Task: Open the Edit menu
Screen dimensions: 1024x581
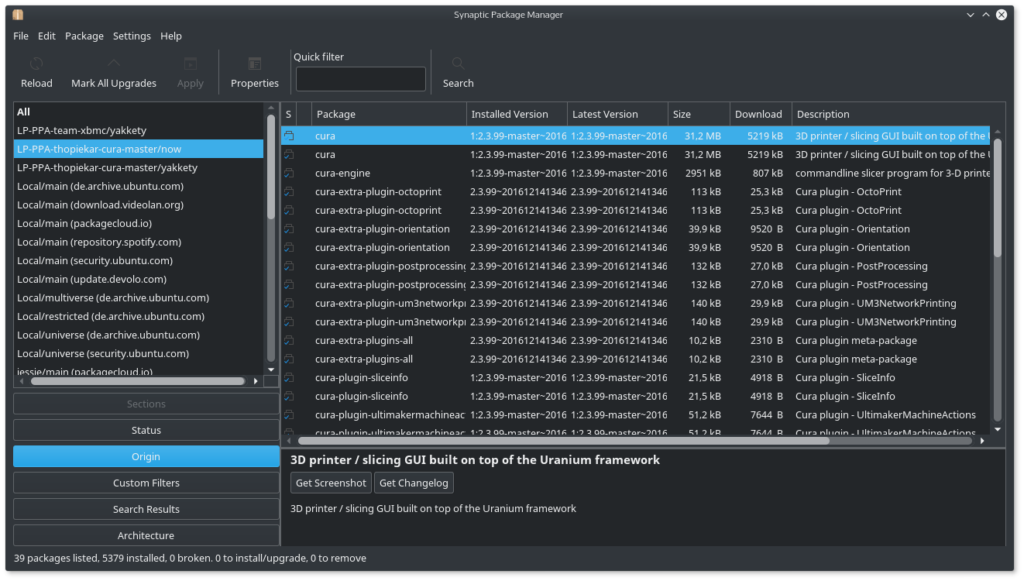Action: [46, 36]
